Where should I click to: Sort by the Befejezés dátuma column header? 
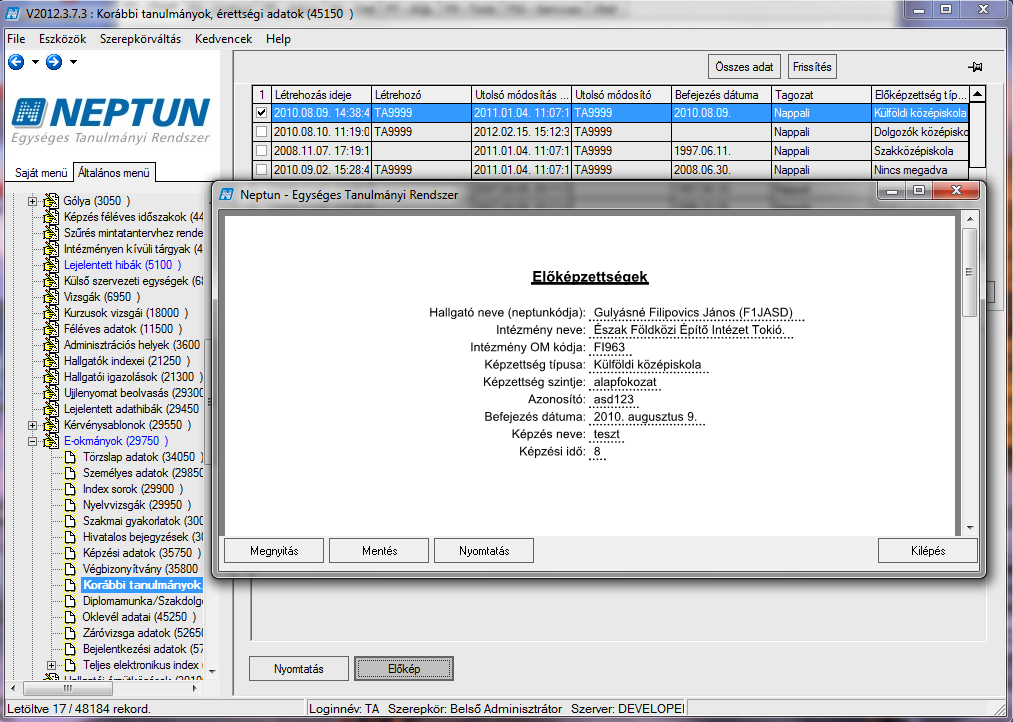pyautogui.click(x=721, y=95)
